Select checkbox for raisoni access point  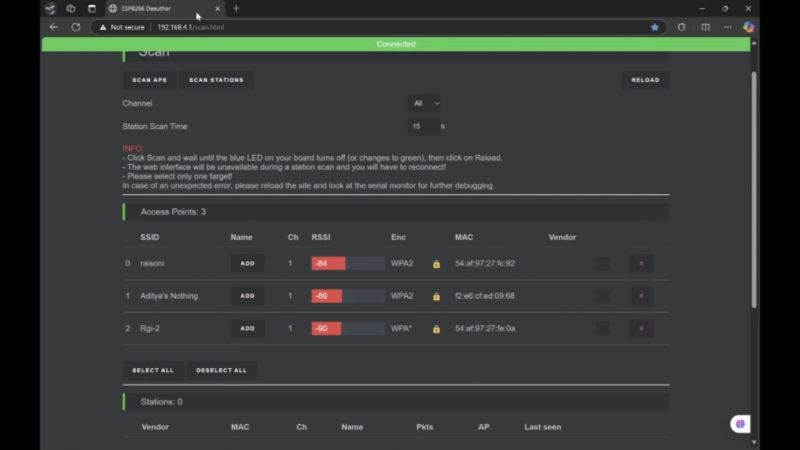click(x=603, y=264)
